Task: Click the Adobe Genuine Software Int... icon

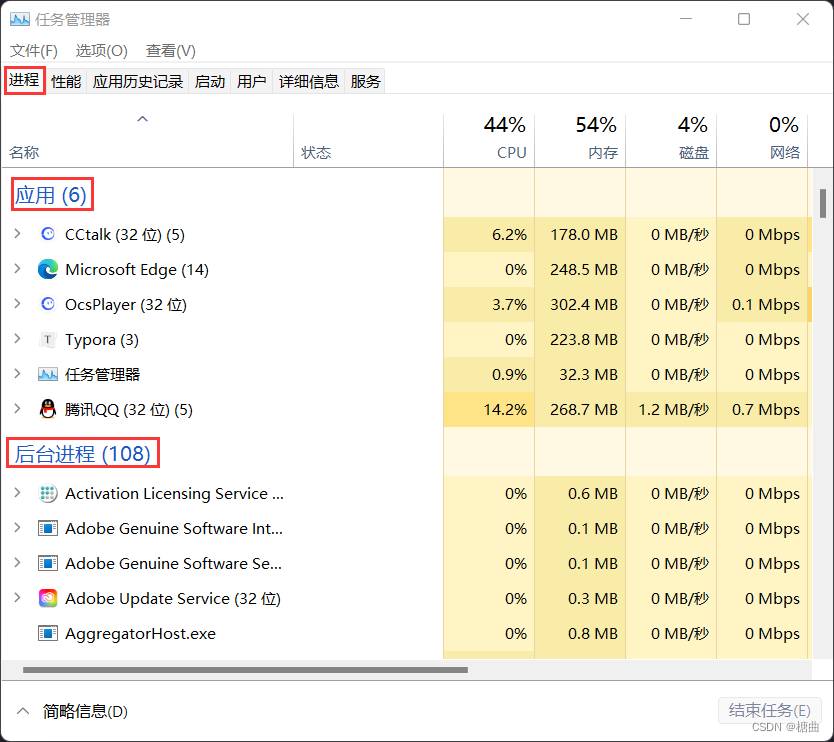Action: tap(48, 529)
